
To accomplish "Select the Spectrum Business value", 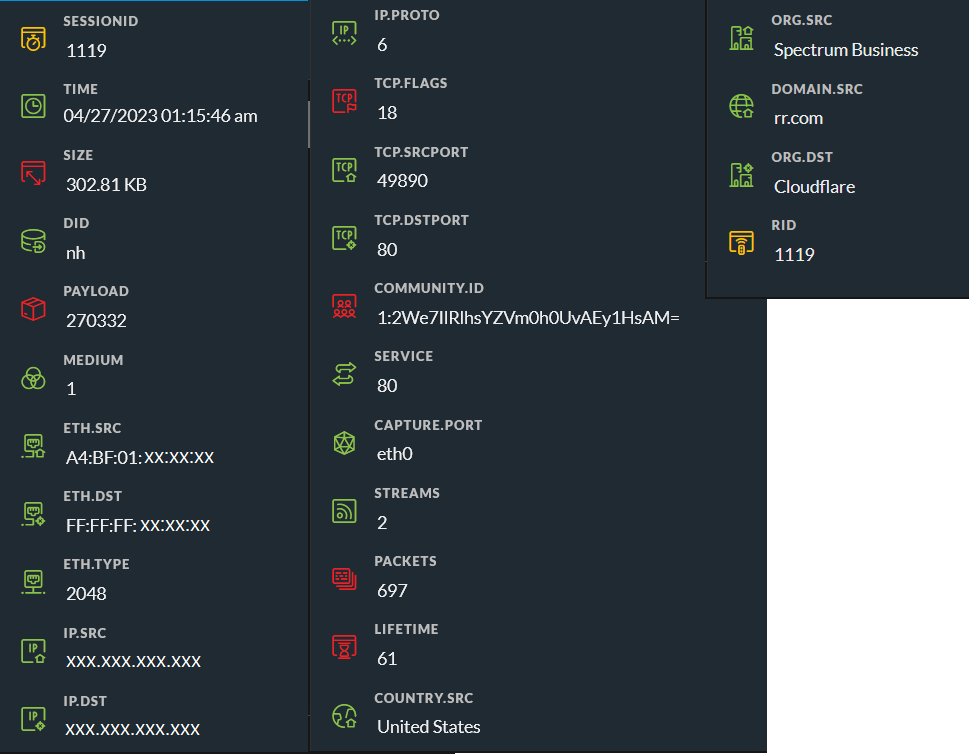I will [845, 50].
